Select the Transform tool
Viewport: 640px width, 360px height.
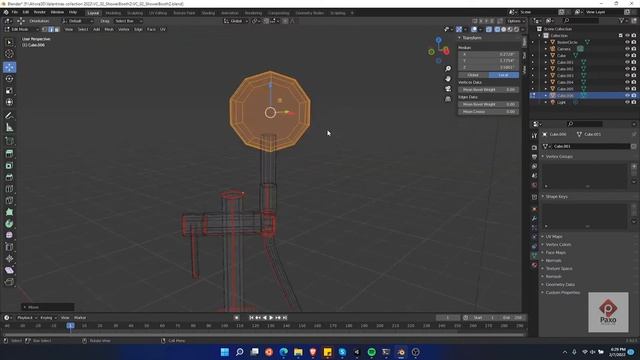coord(9,102)
